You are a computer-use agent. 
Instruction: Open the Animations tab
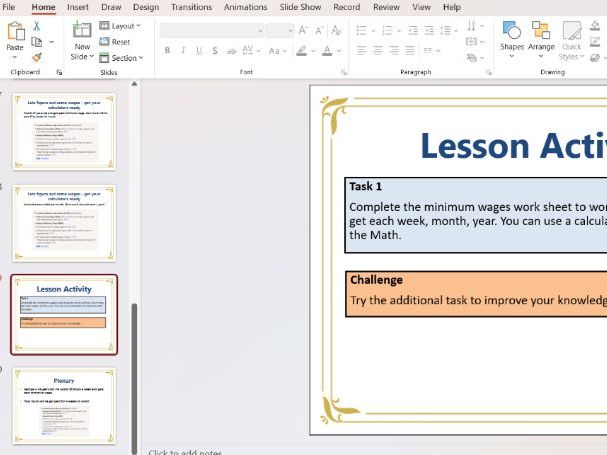245,7
